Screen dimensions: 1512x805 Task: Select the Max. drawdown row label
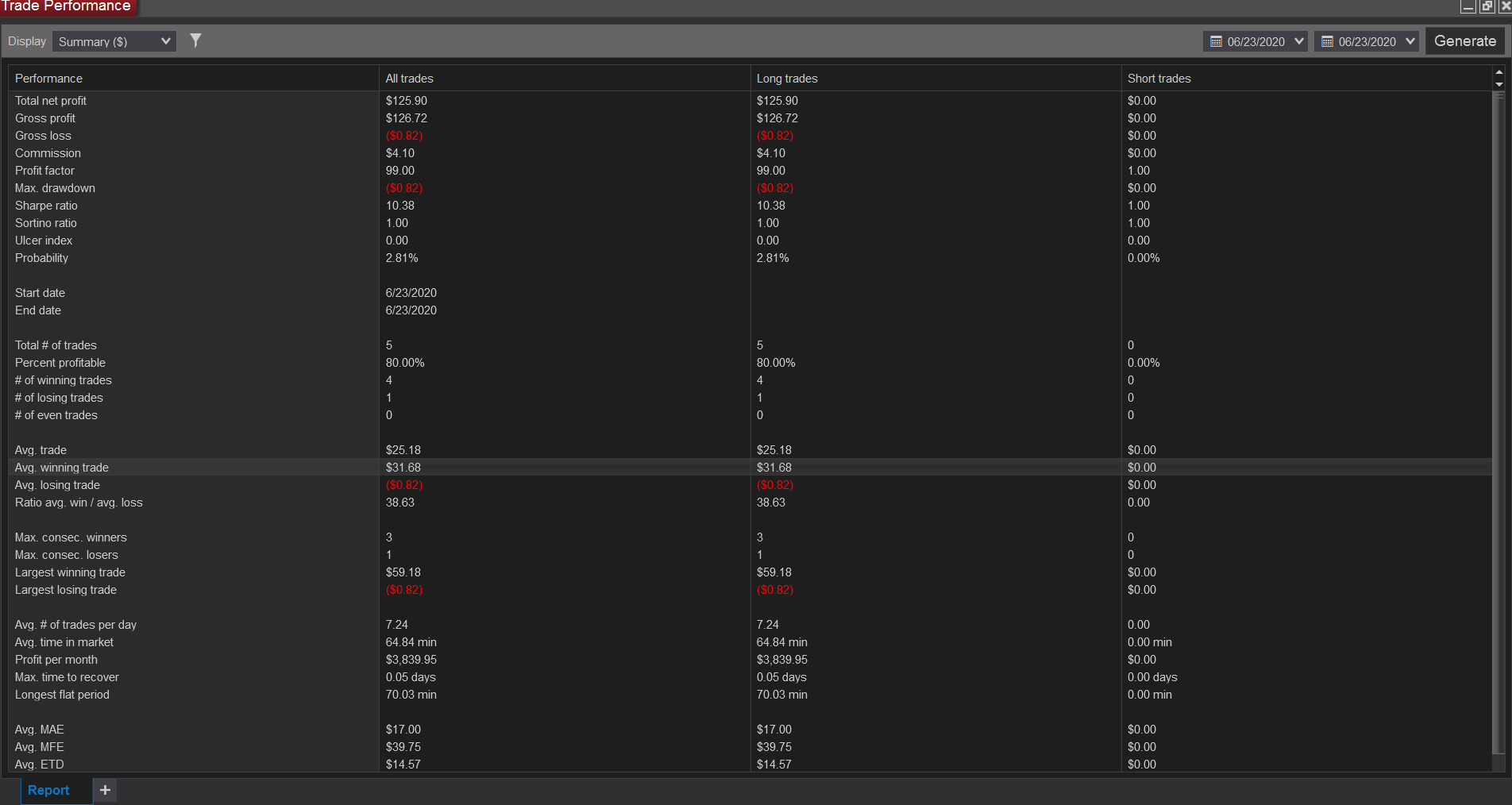point(55,188)
